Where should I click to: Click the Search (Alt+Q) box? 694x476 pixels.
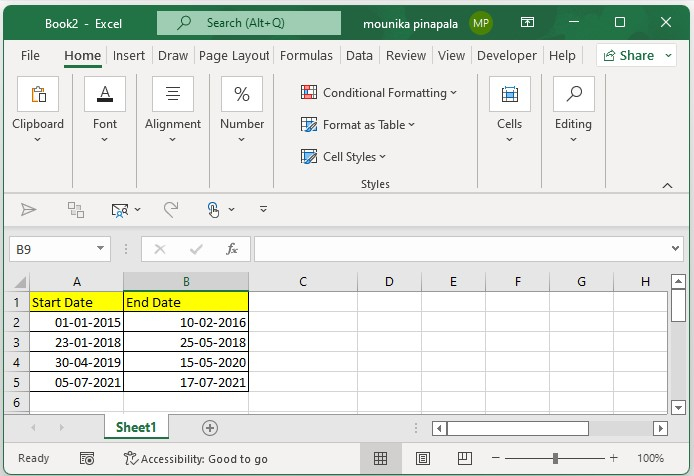[249, 23]
